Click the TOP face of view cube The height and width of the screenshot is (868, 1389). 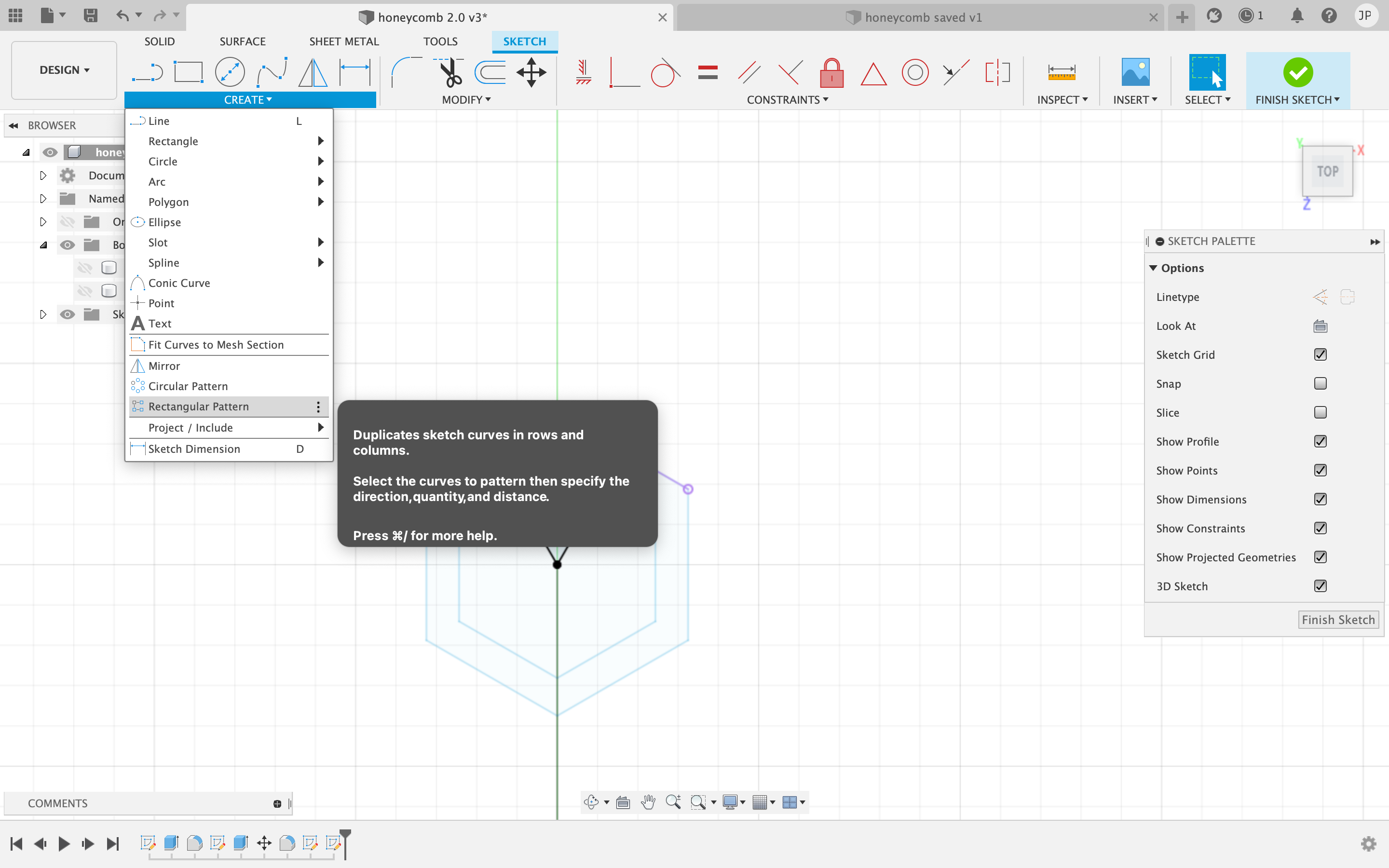pos(1327,171)
